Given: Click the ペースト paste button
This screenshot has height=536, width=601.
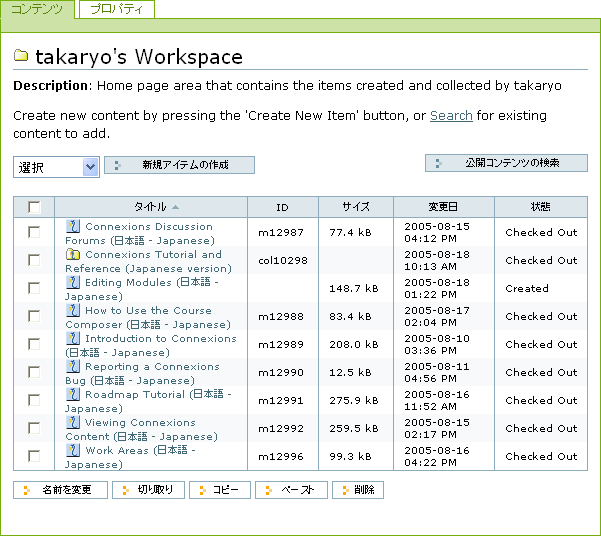Looking at the screenshot, I should tap(291, 490).
